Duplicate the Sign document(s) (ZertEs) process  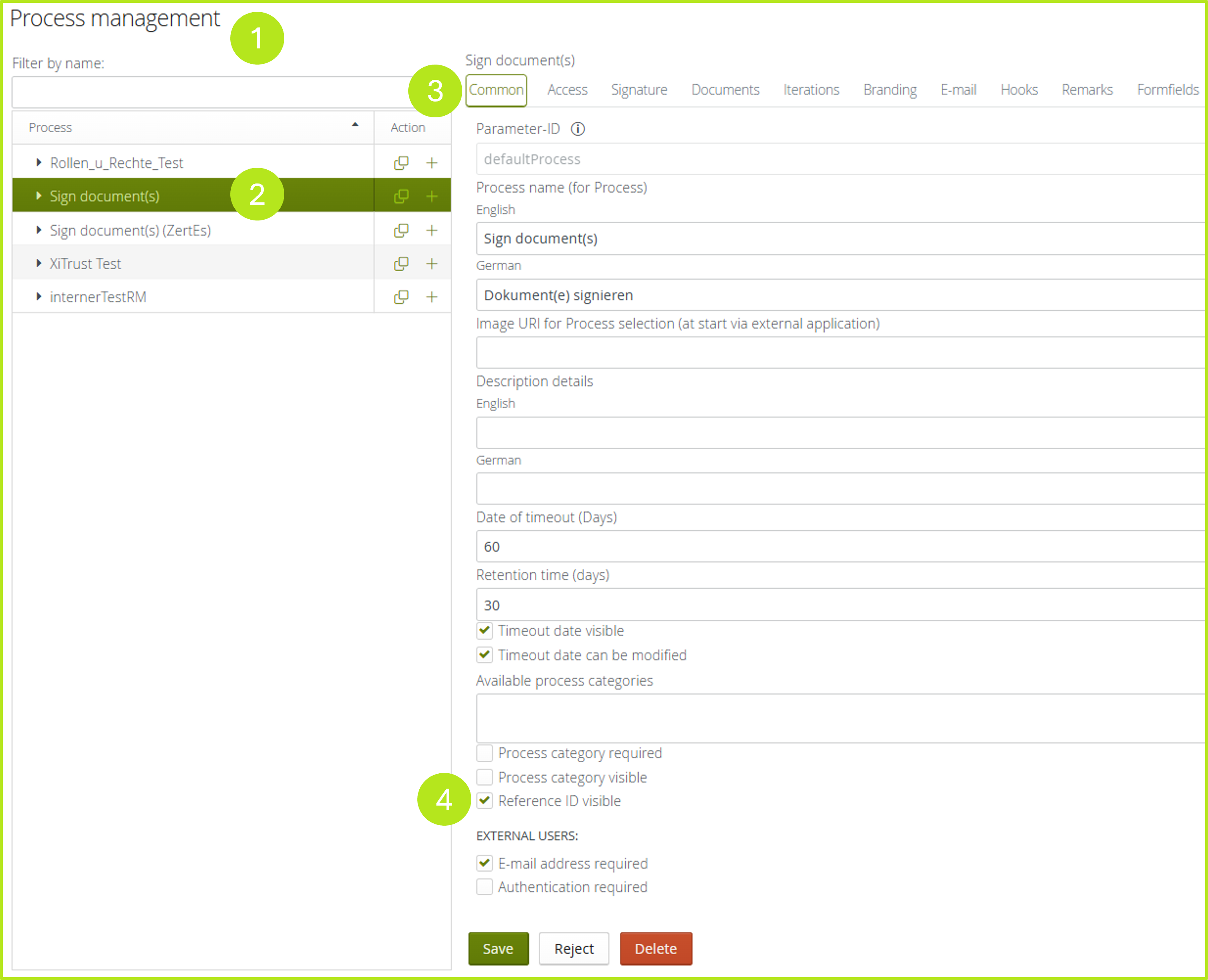pos(401,230)
